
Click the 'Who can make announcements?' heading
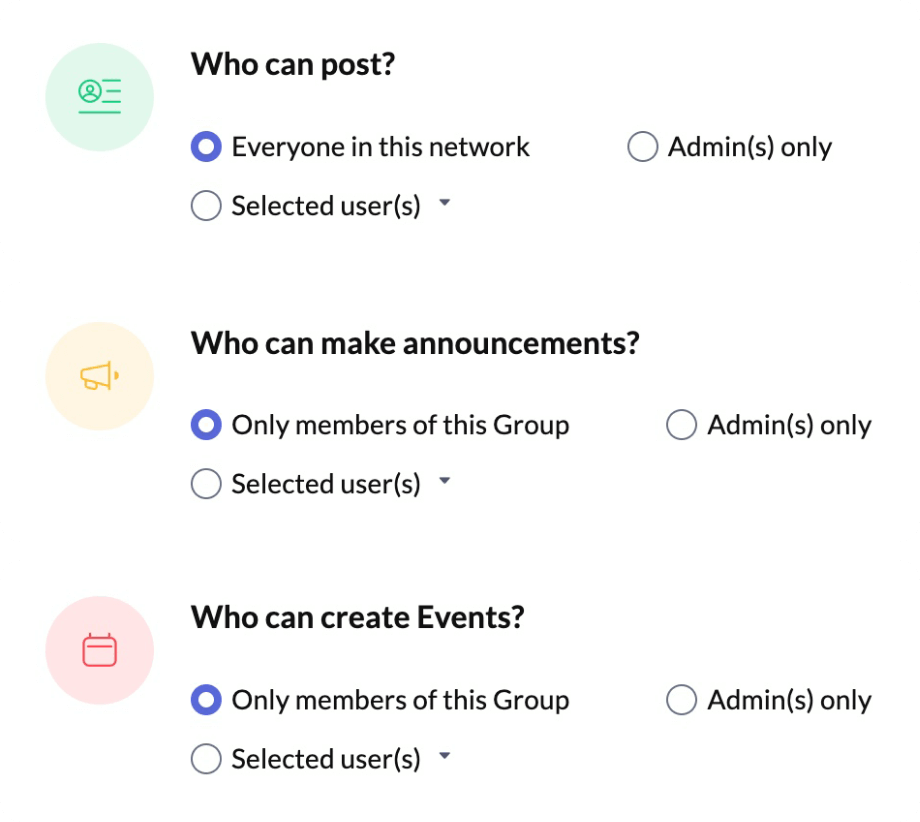coord(415,344)
